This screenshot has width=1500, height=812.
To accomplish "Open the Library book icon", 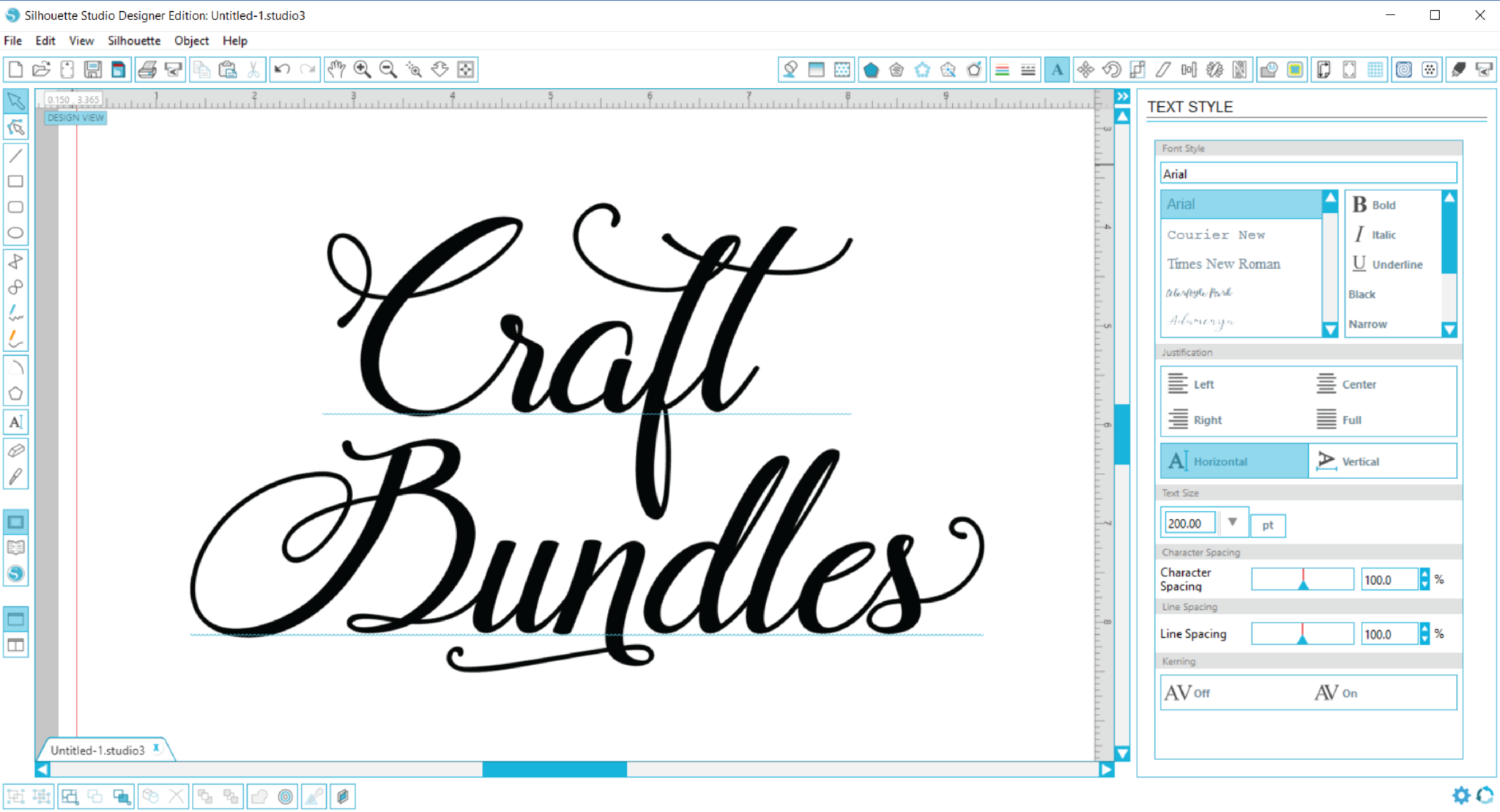I will [x=15, y=548].
